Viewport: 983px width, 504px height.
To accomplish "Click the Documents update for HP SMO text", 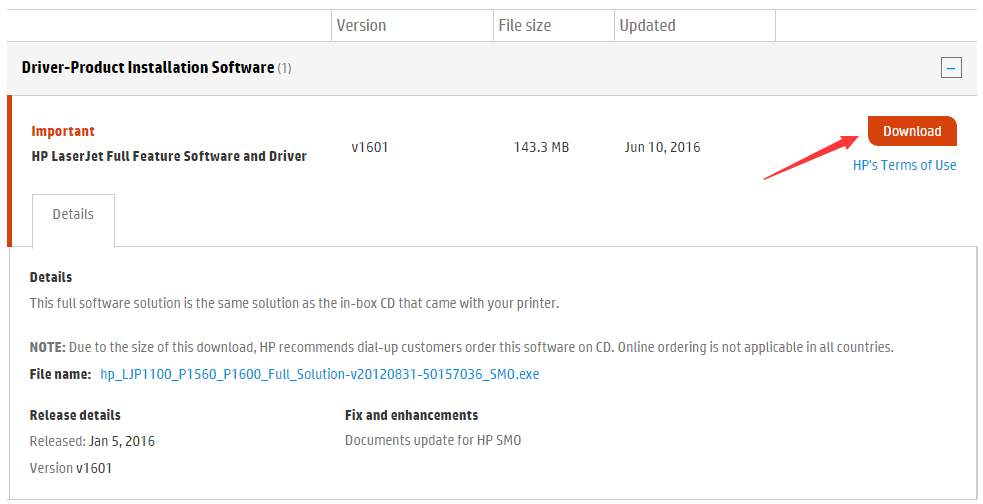I will (x=433, y=440).
